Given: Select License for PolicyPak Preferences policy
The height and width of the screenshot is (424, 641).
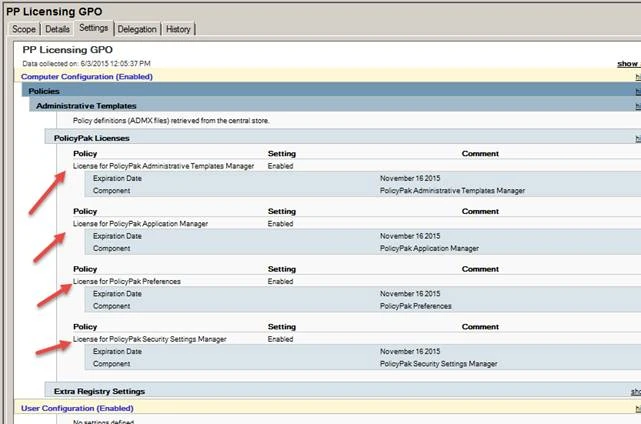Looking at the screenshot, I should (x=126, y=281).
